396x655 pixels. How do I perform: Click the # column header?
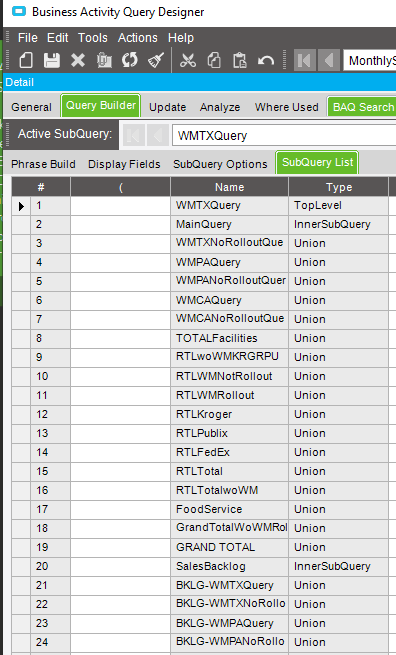(41, 187)
